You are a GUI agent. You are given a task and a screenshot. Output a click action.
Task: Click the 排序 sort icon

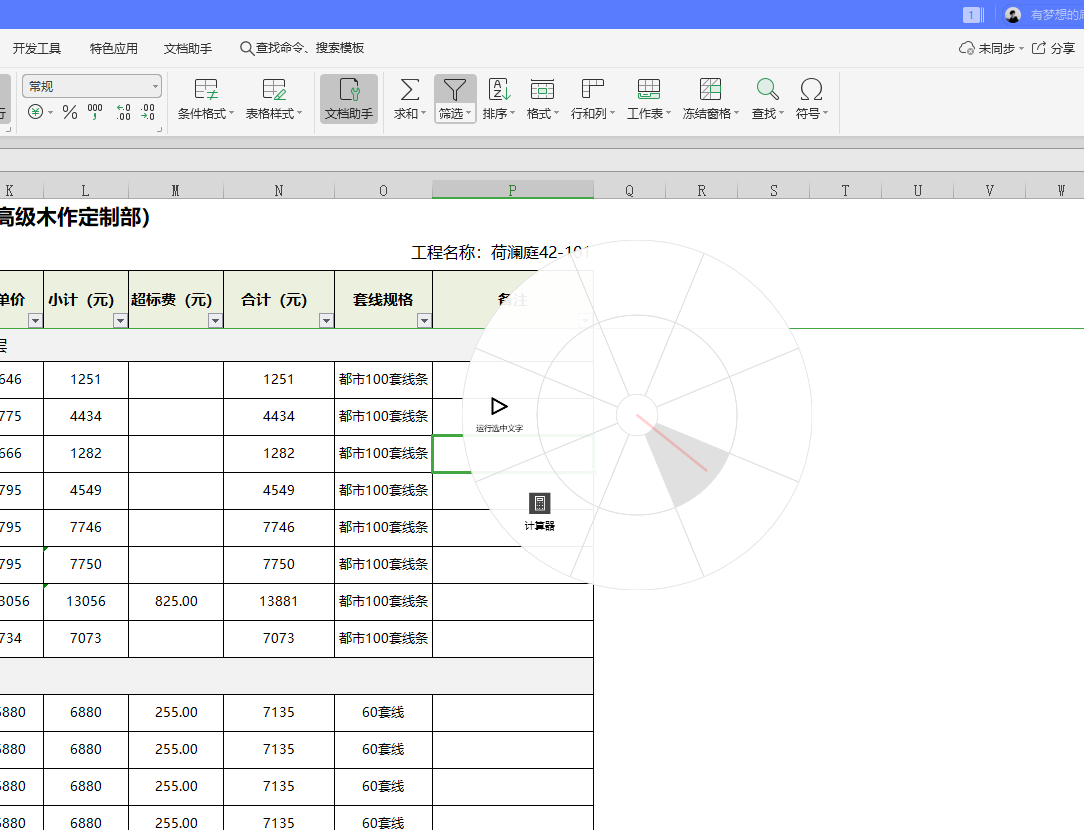pos(498,90)
